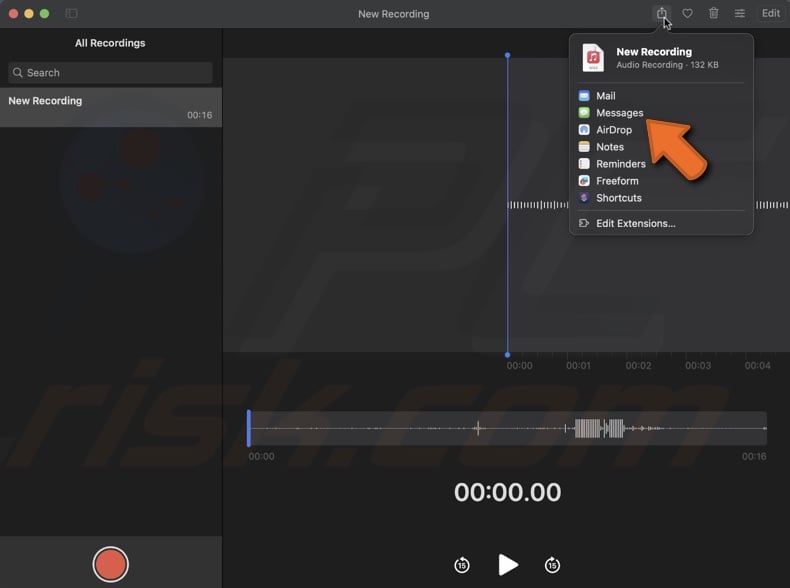790x588 pixels.
Task: Send recording using AirDrop
Action: point(614,130)
